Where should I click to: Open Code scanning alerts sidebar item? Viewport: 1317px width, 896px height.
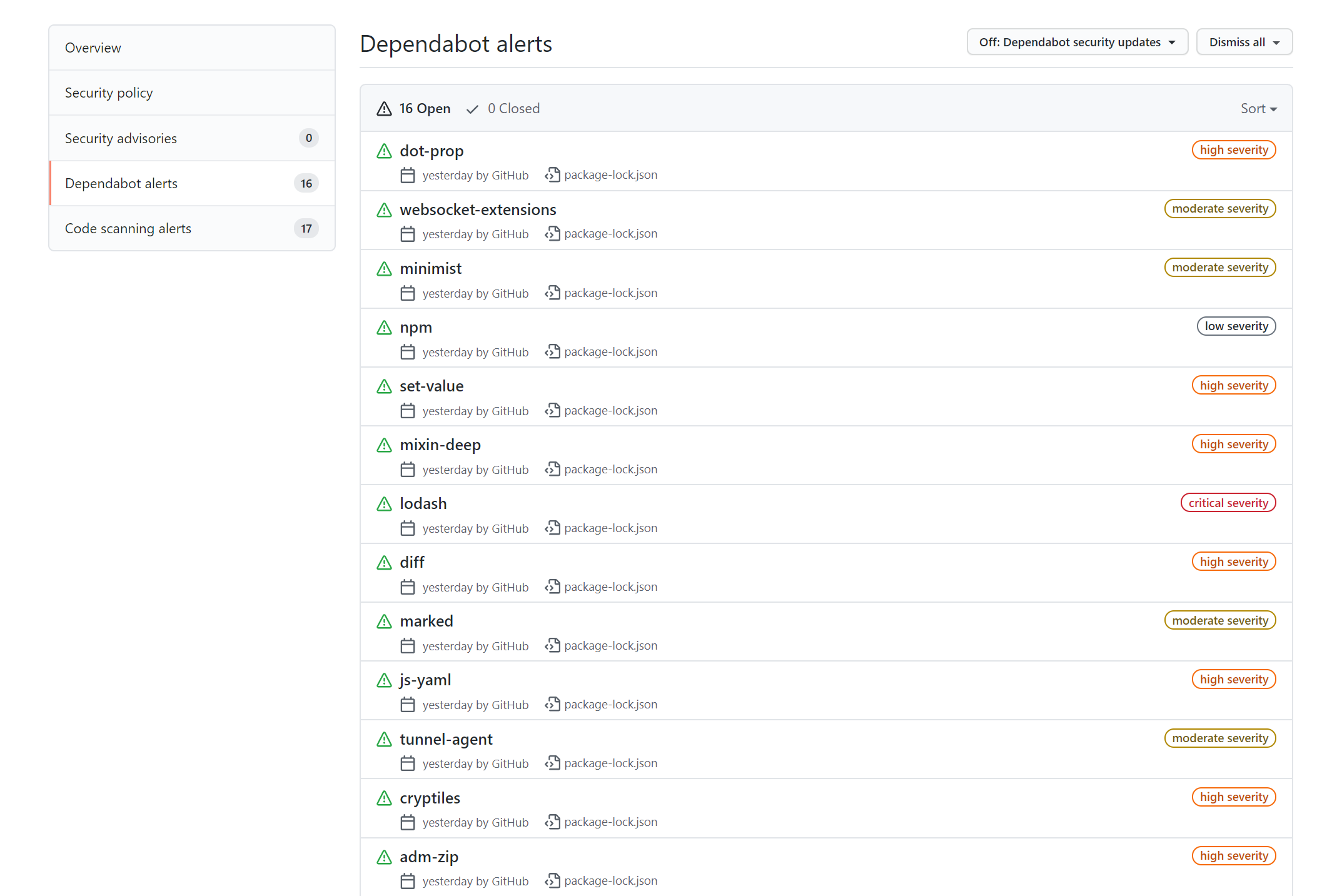[192, 228]
